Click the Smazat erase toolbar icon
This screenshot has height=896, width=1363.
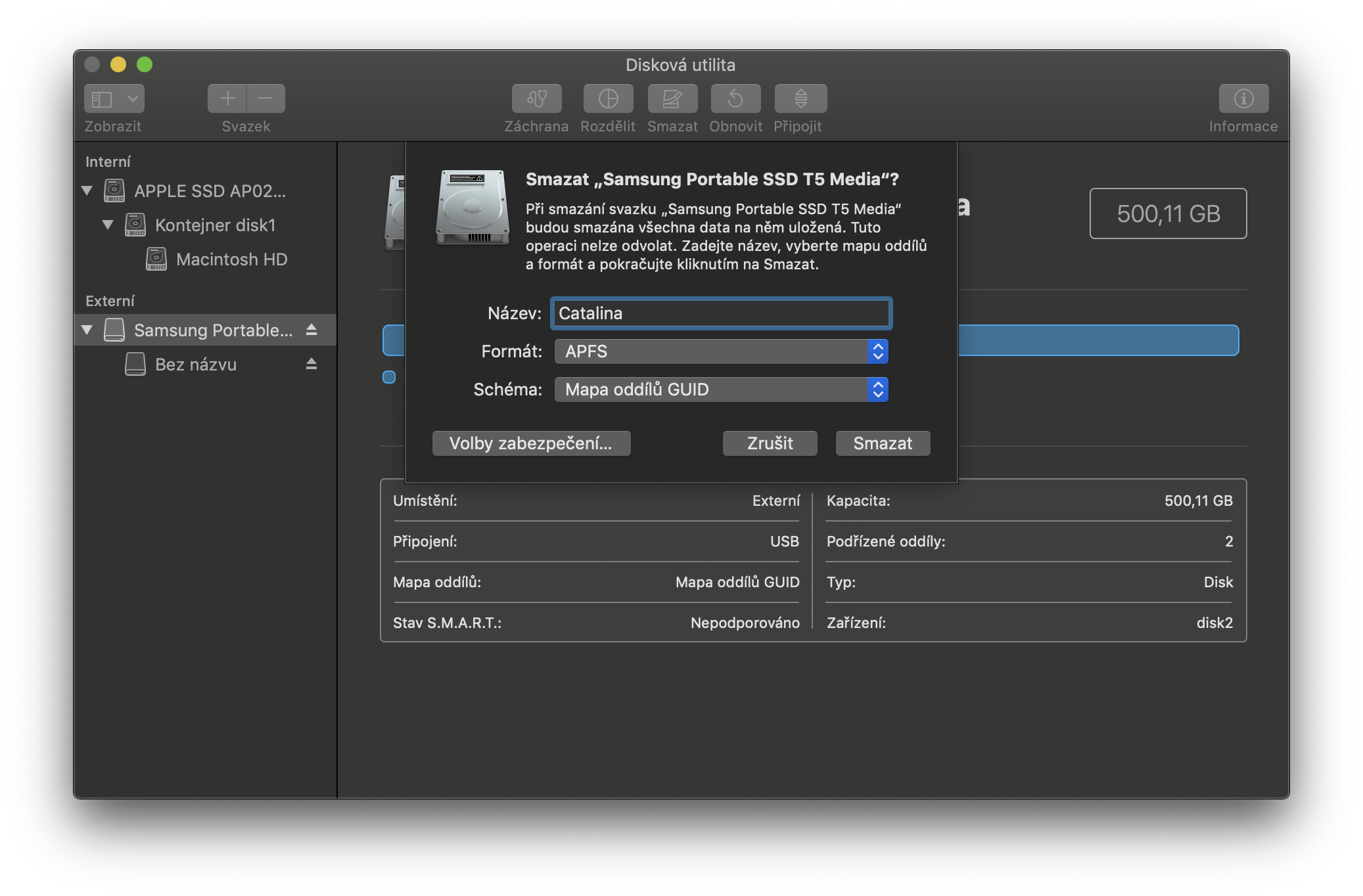(672, 99)
